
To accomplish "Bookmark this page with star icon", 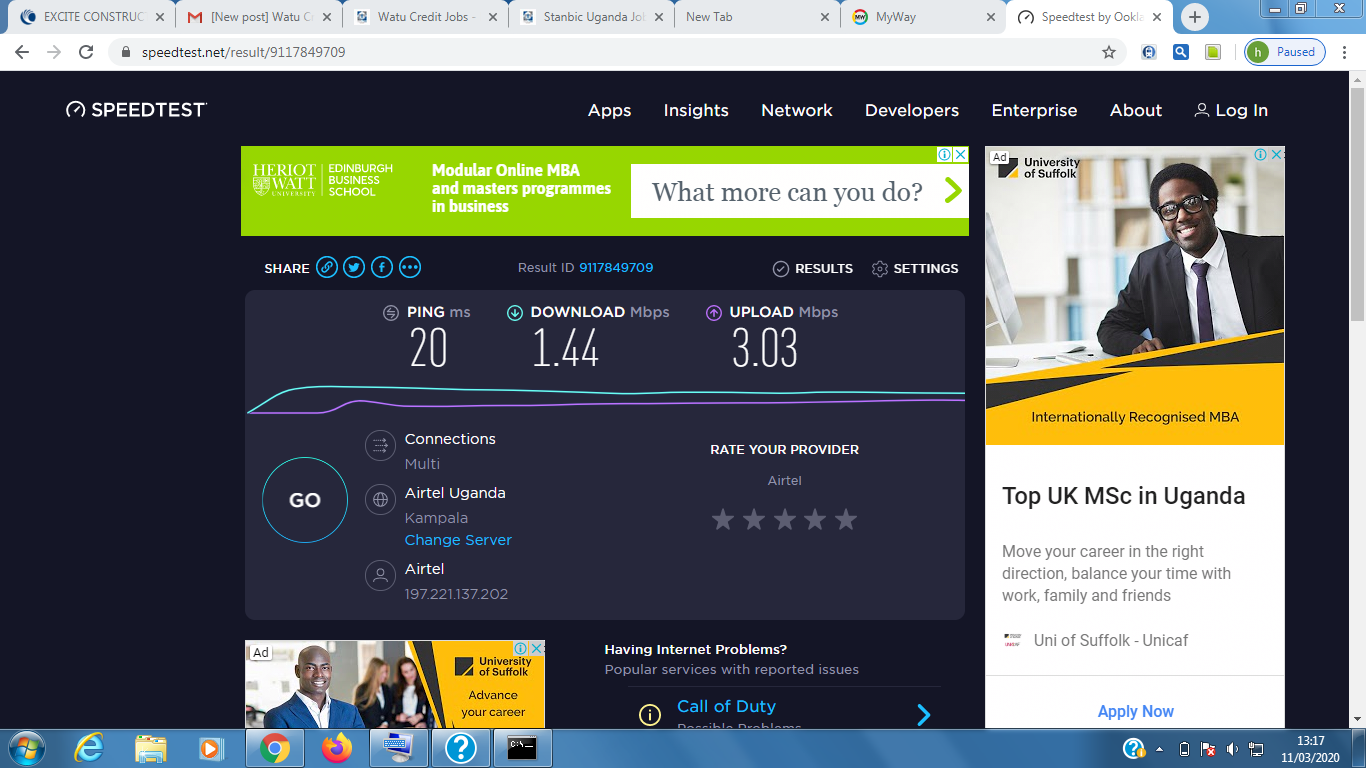I will pos(1109,52).
